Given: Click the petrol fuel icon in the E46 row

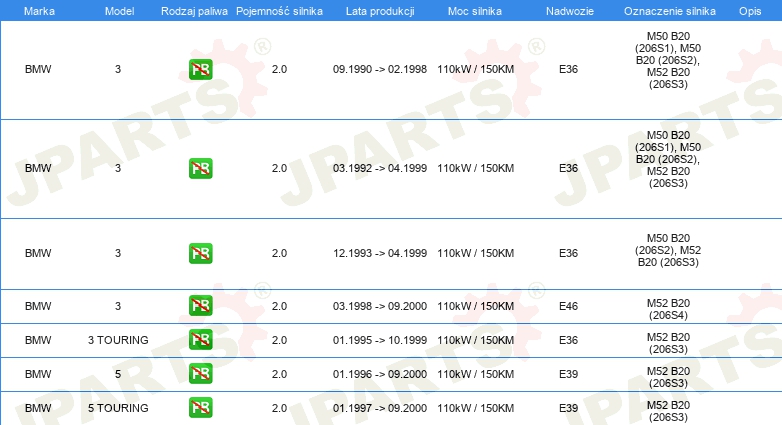Looking at the screenshot, I should click(200, 306).
